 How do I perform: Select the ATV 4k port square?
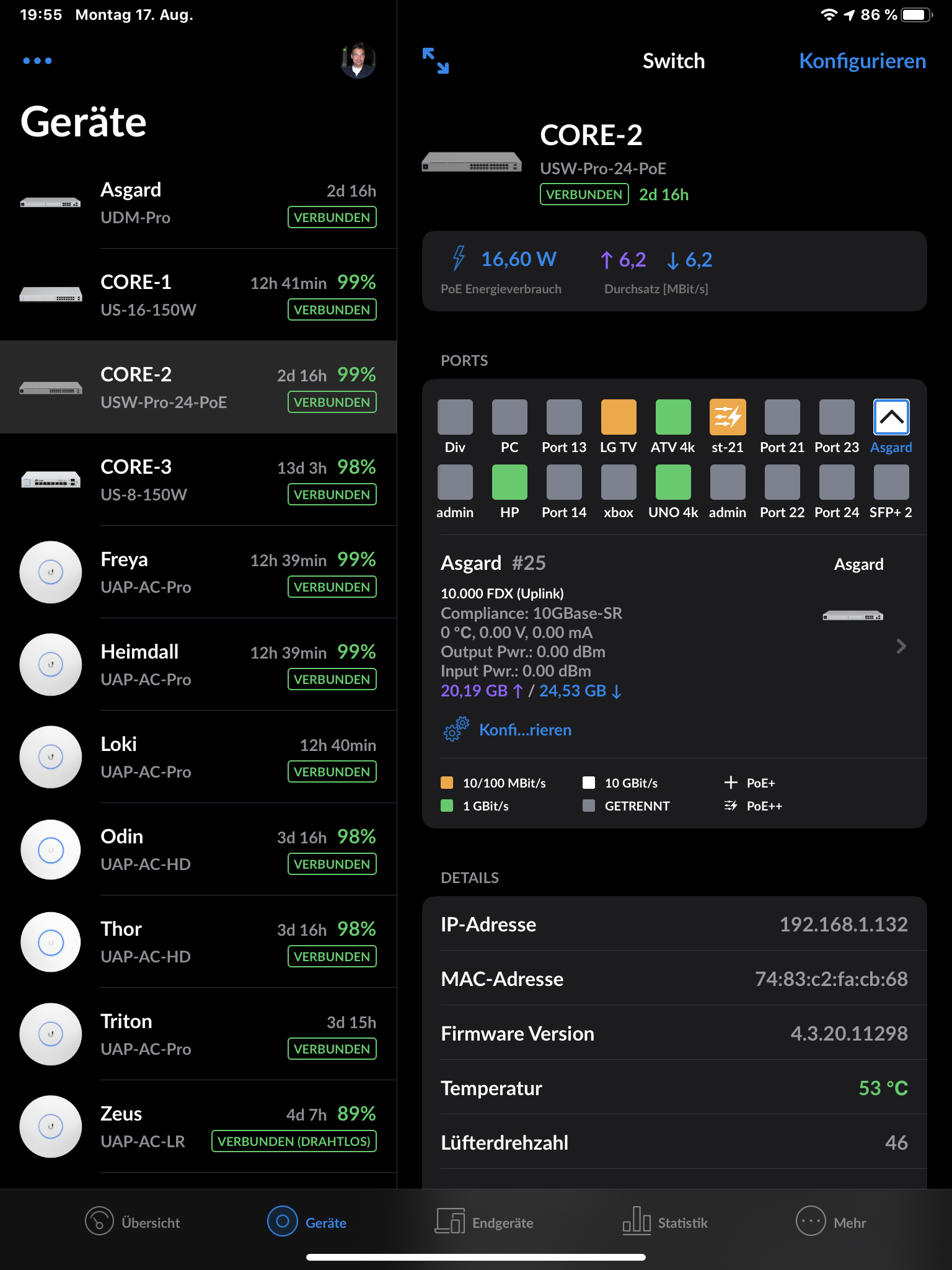673,417
